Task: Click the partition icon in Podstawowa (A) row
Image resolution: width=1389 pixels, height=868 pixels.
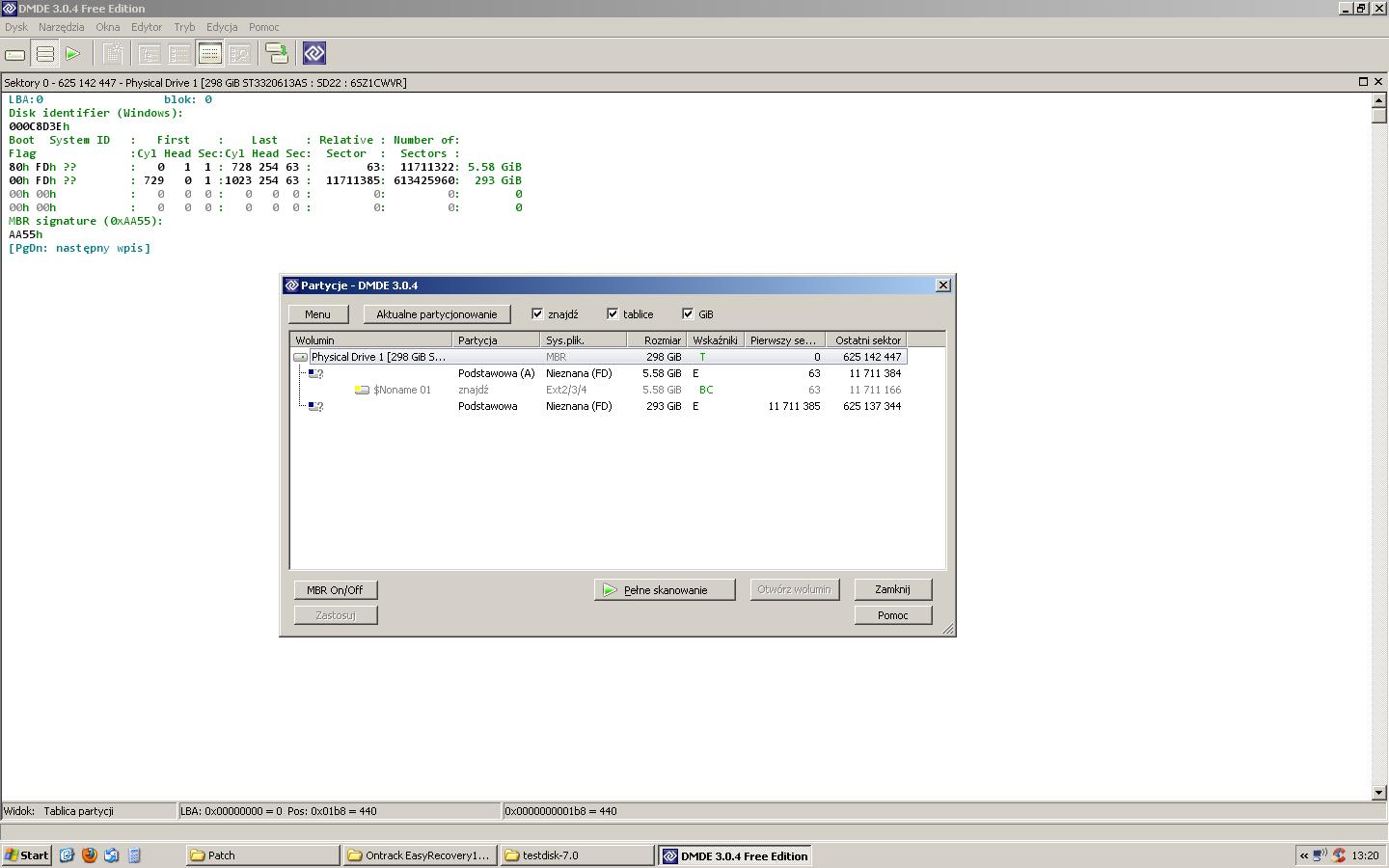Action: tap(315, 373)
